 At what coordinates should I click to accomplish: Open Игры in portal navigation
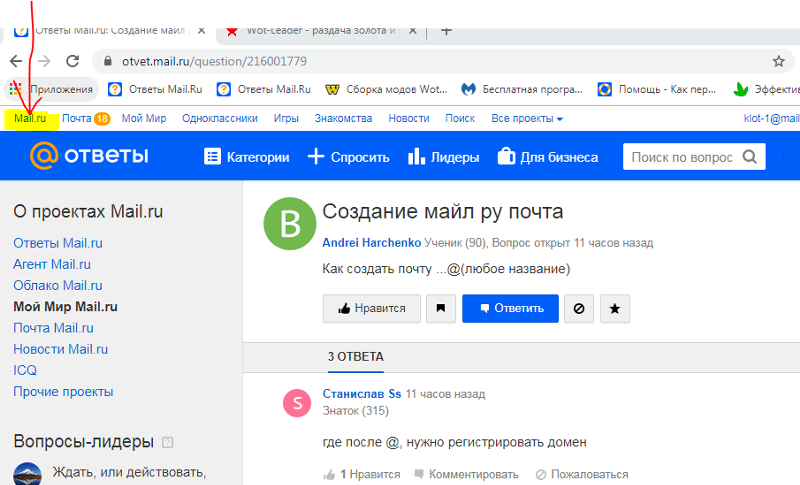pyautogui.click(x=286, y=118)
